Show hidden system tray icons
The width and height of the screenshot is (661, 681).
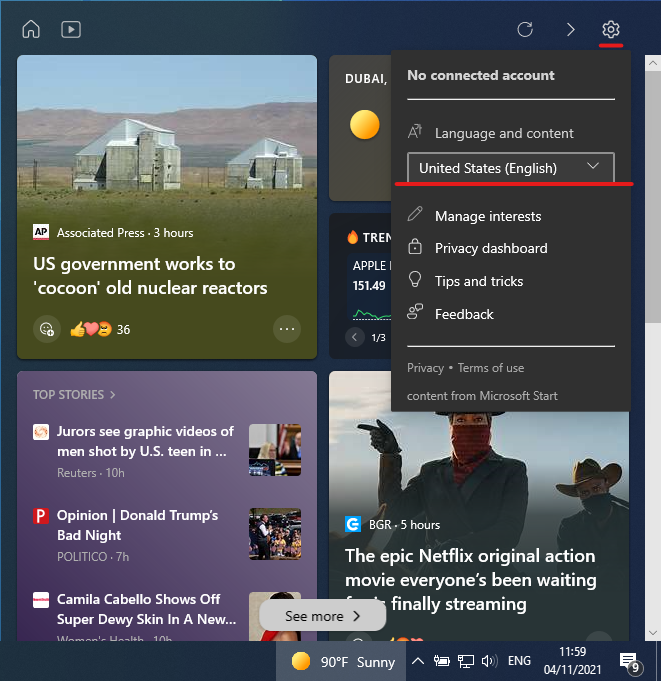(418, 661)
